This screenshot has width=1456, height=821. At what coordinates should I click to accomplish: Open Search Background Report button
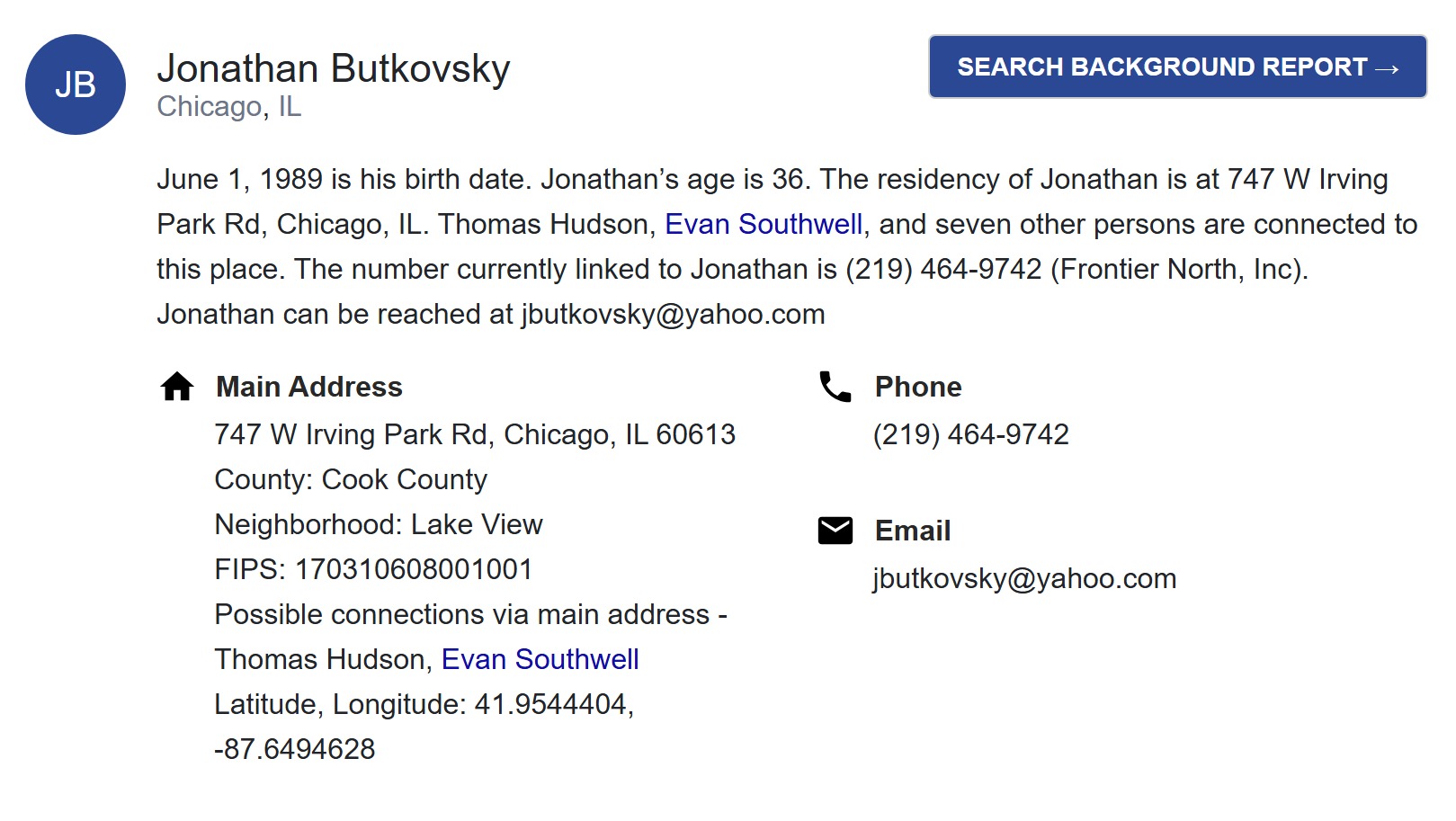point(1178,67)
